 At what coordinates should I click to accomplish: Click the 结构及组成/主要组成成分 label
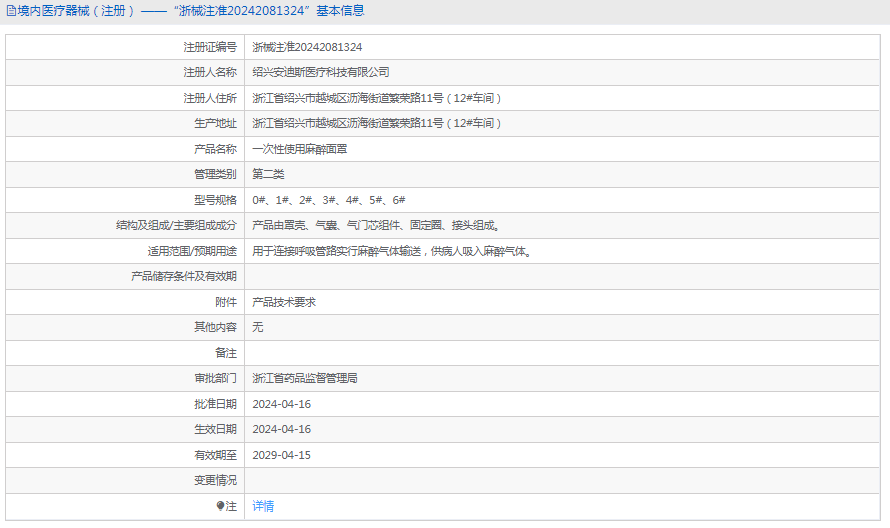tap(176, 225)
